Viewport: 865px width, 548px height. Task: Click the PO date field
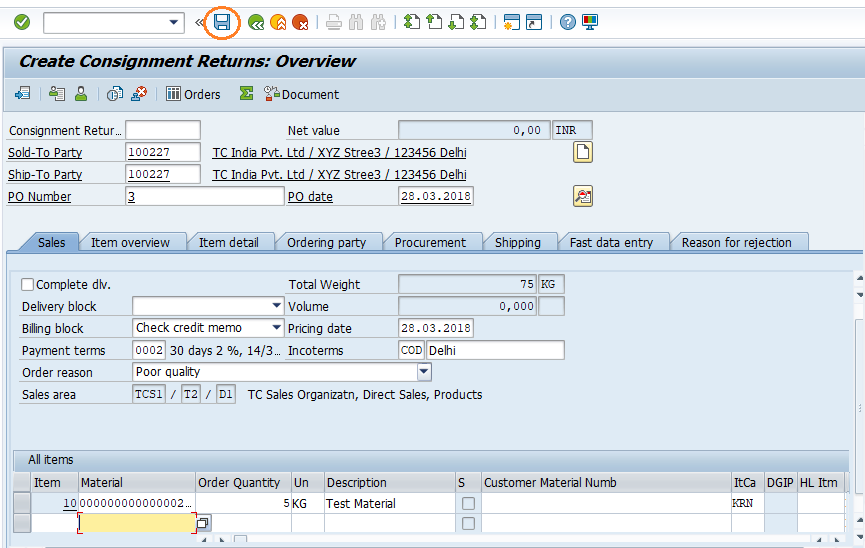click(436, 196)
